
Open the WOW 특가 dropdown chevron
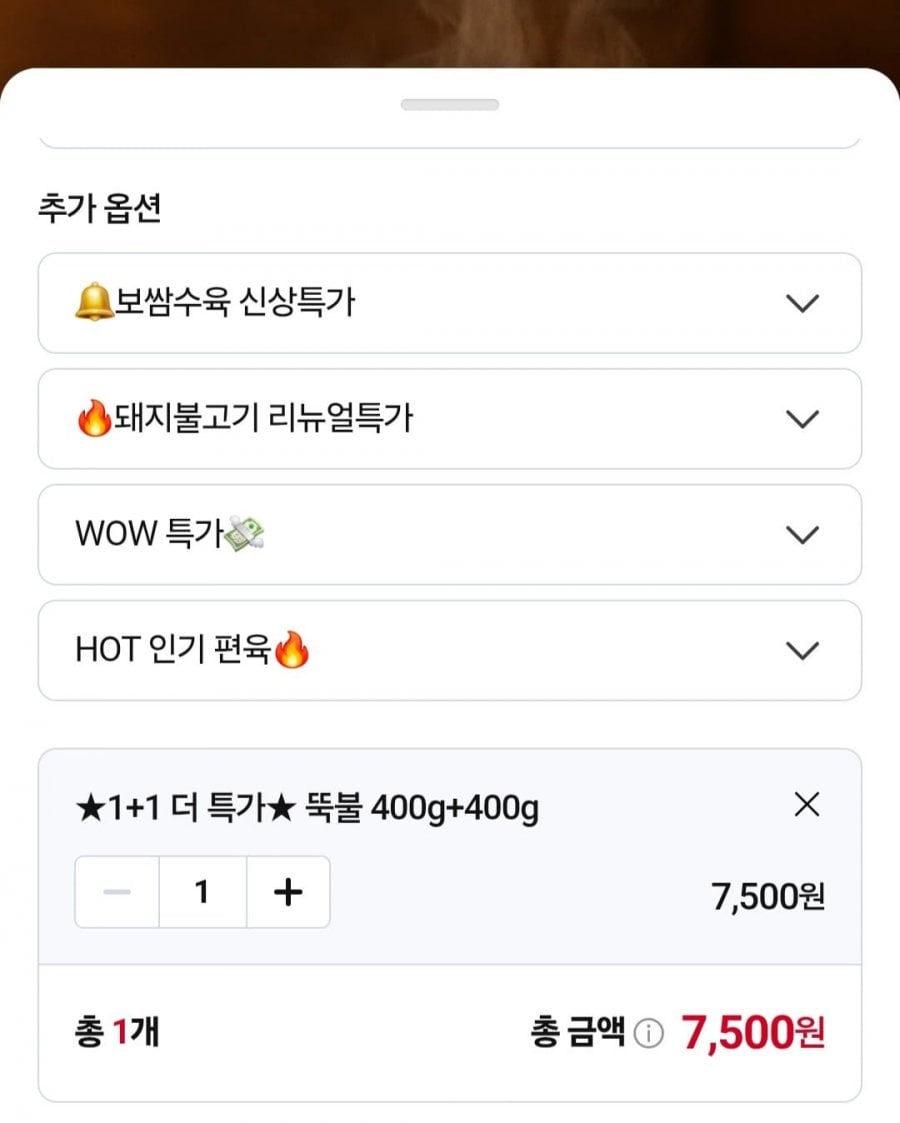click(802, 535)
